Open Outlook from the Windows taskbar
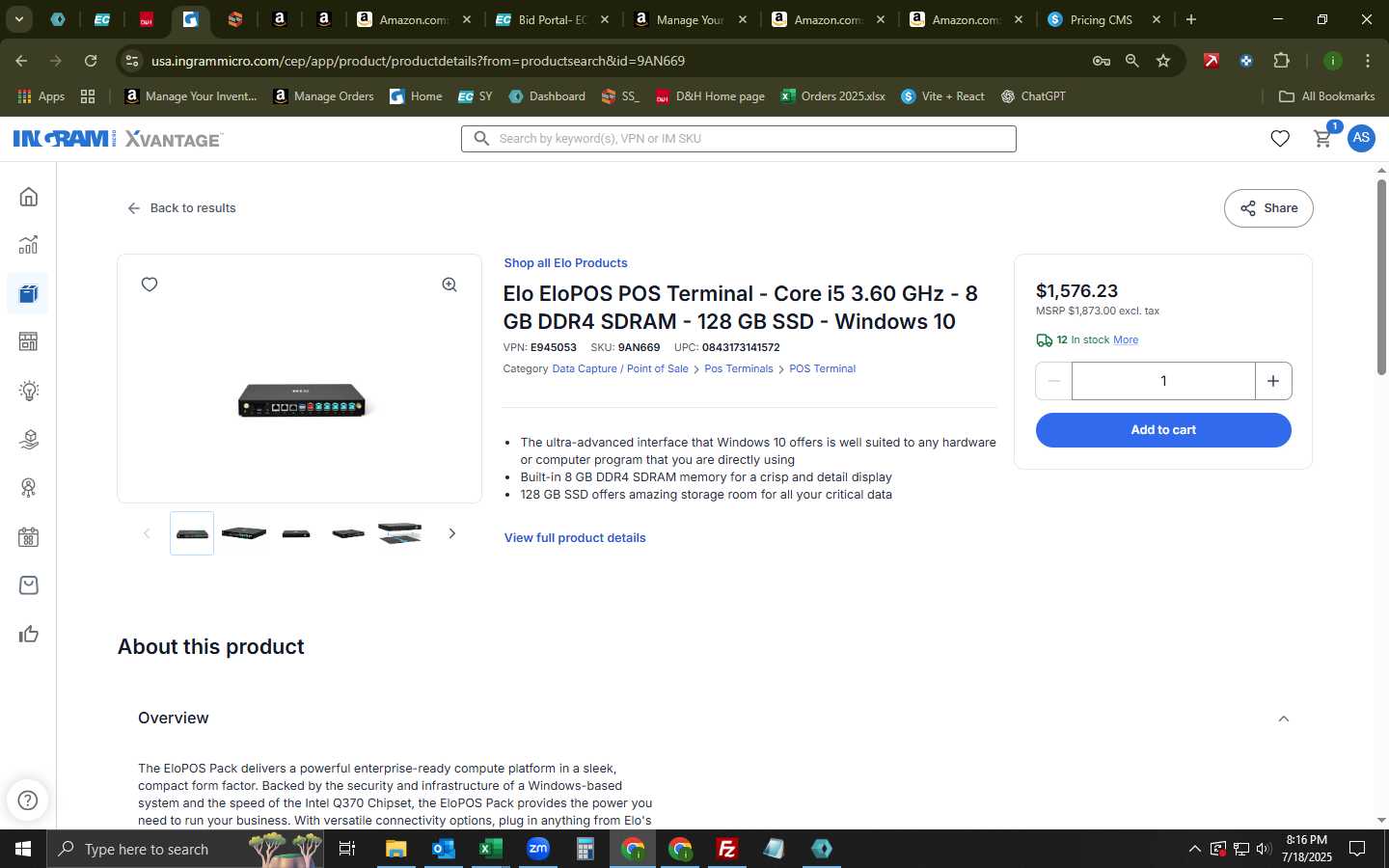This screenshot has height=868, width=1389. pos(443,849)
